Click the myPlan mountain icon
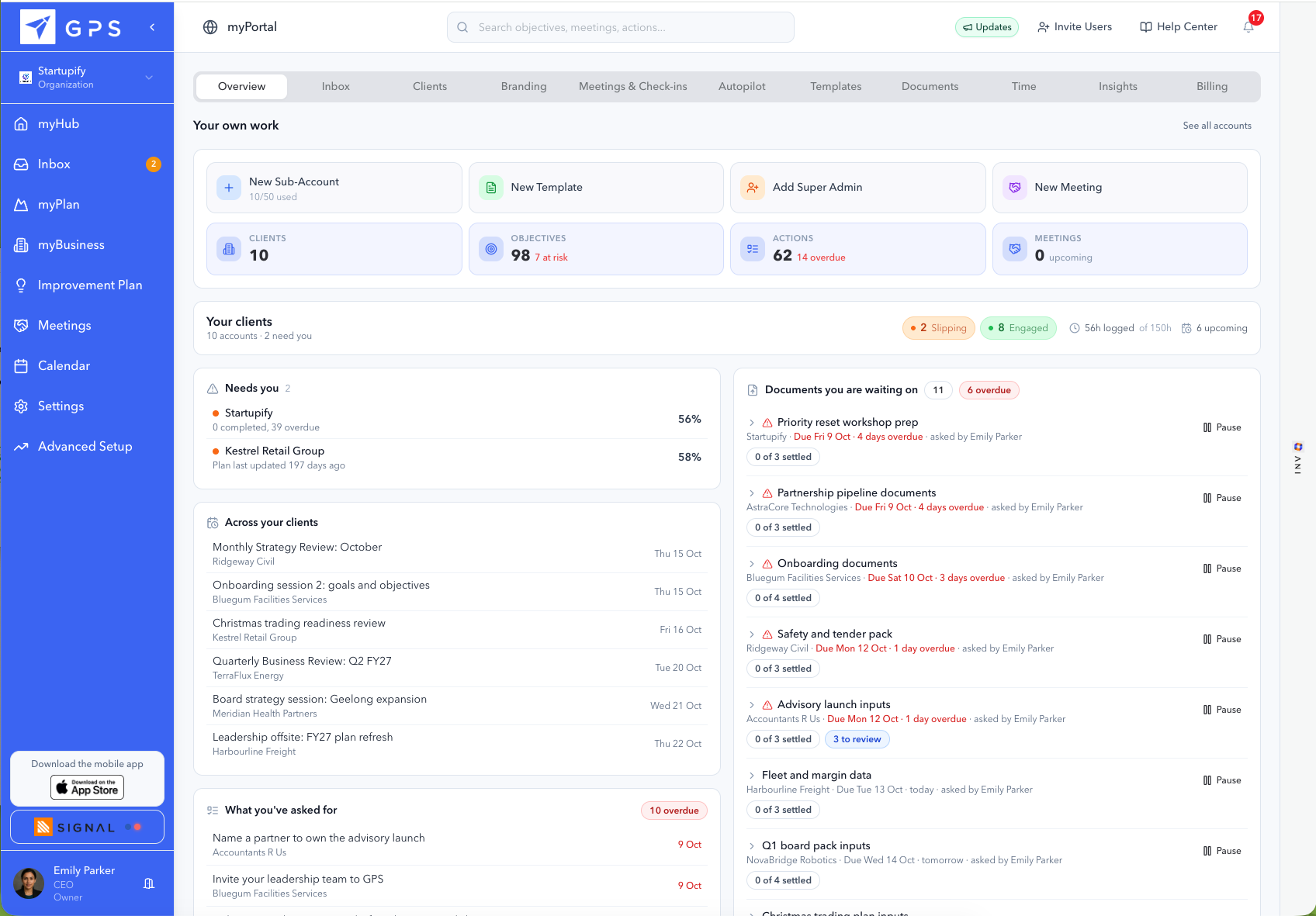The width and height of the screenshot is (1316, 916). pos(21,205)
